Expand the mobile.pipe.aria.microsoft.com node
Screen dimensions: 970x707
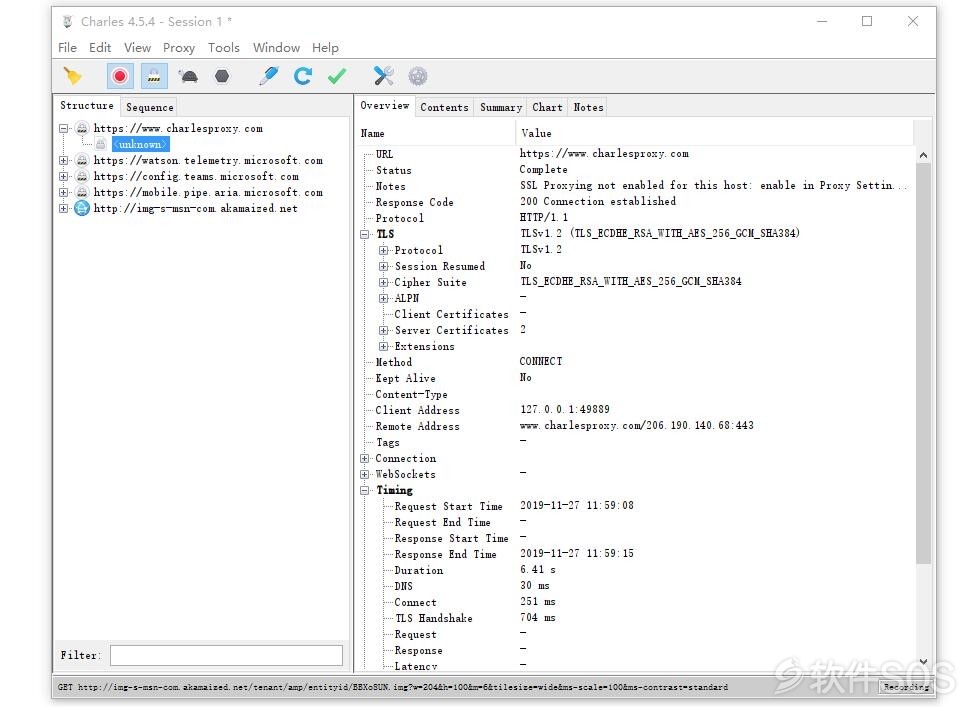(63, 192)
